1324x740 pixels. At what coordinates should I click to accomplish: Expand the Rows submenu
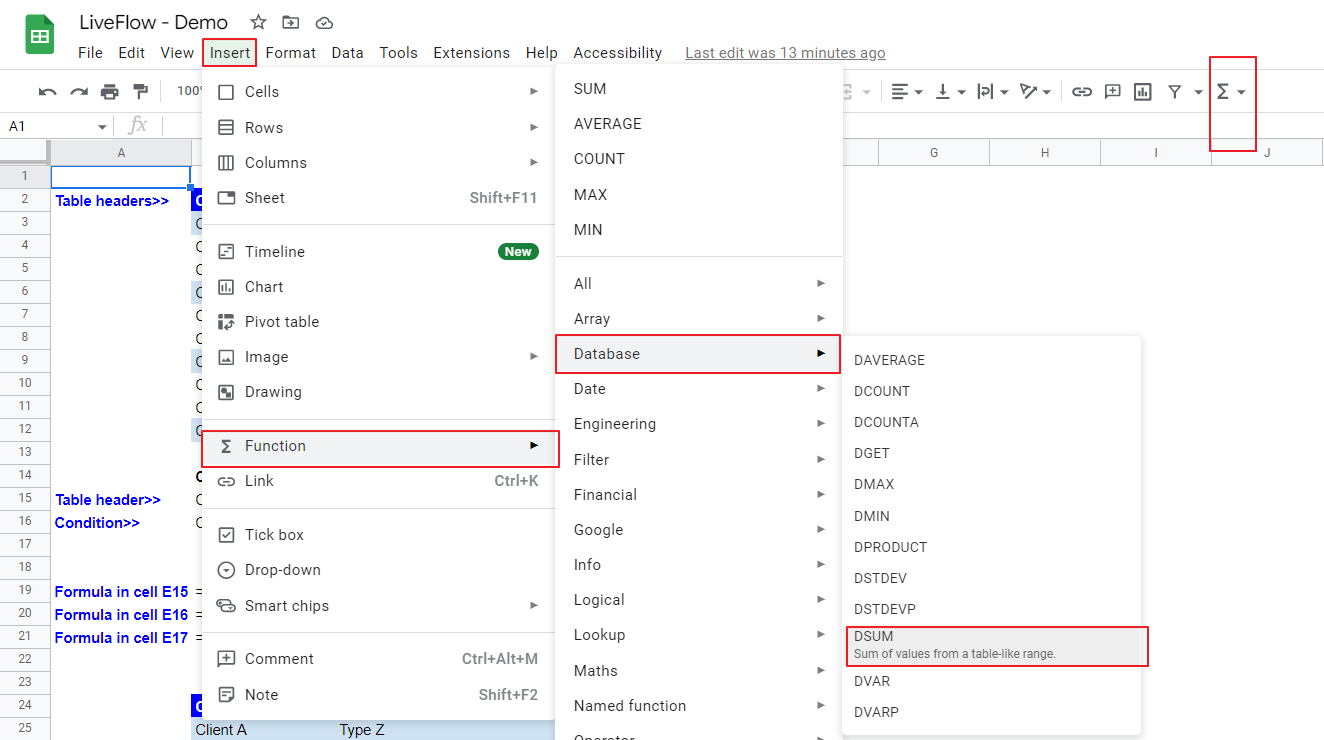[x=378, y=128]
